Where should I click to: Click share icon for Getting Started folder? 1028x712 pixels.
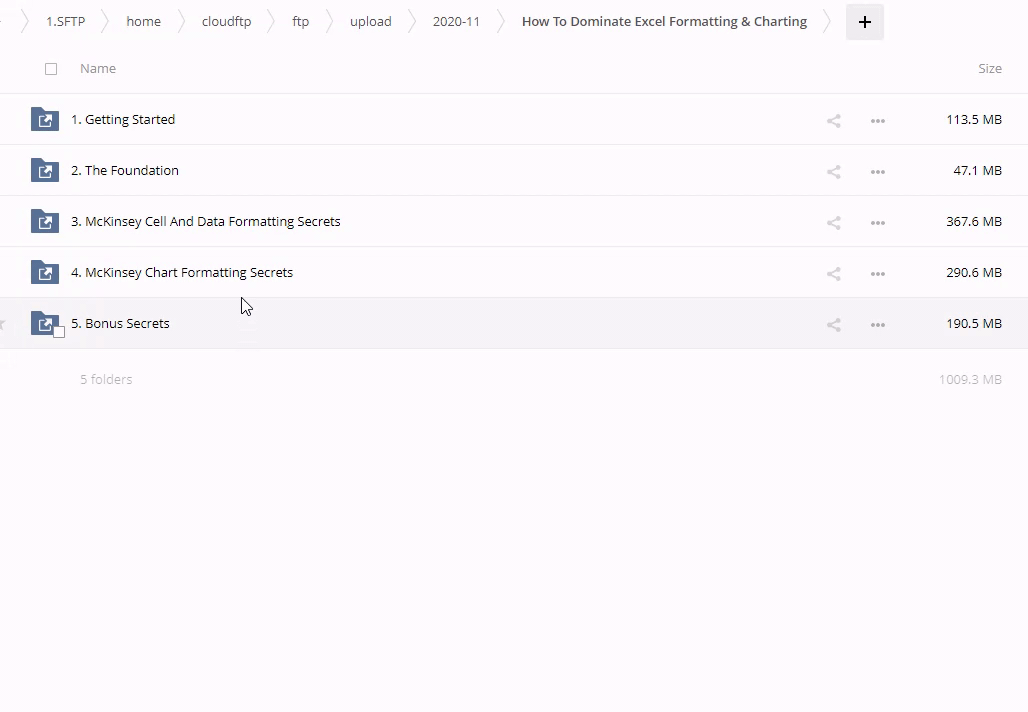click(833, 121)
